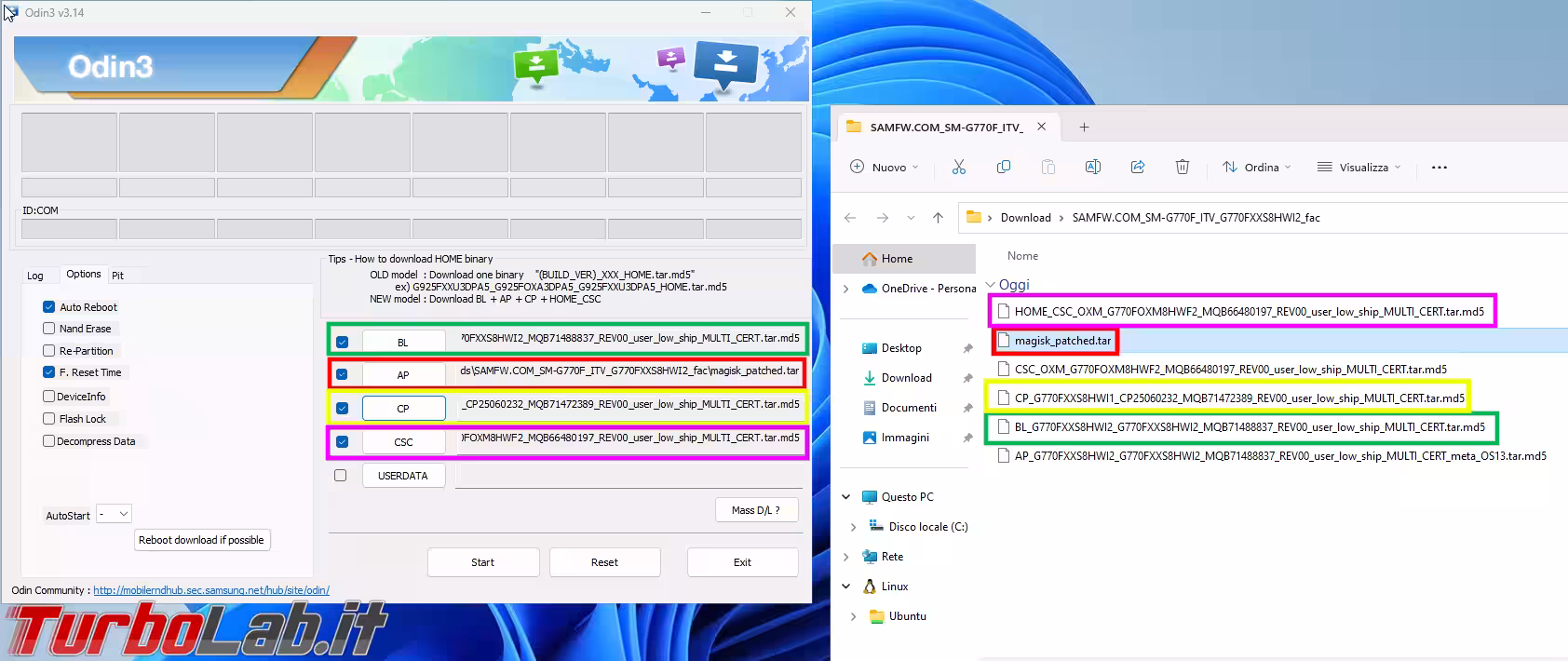Click the AP file selection button

tap(402, 375)
